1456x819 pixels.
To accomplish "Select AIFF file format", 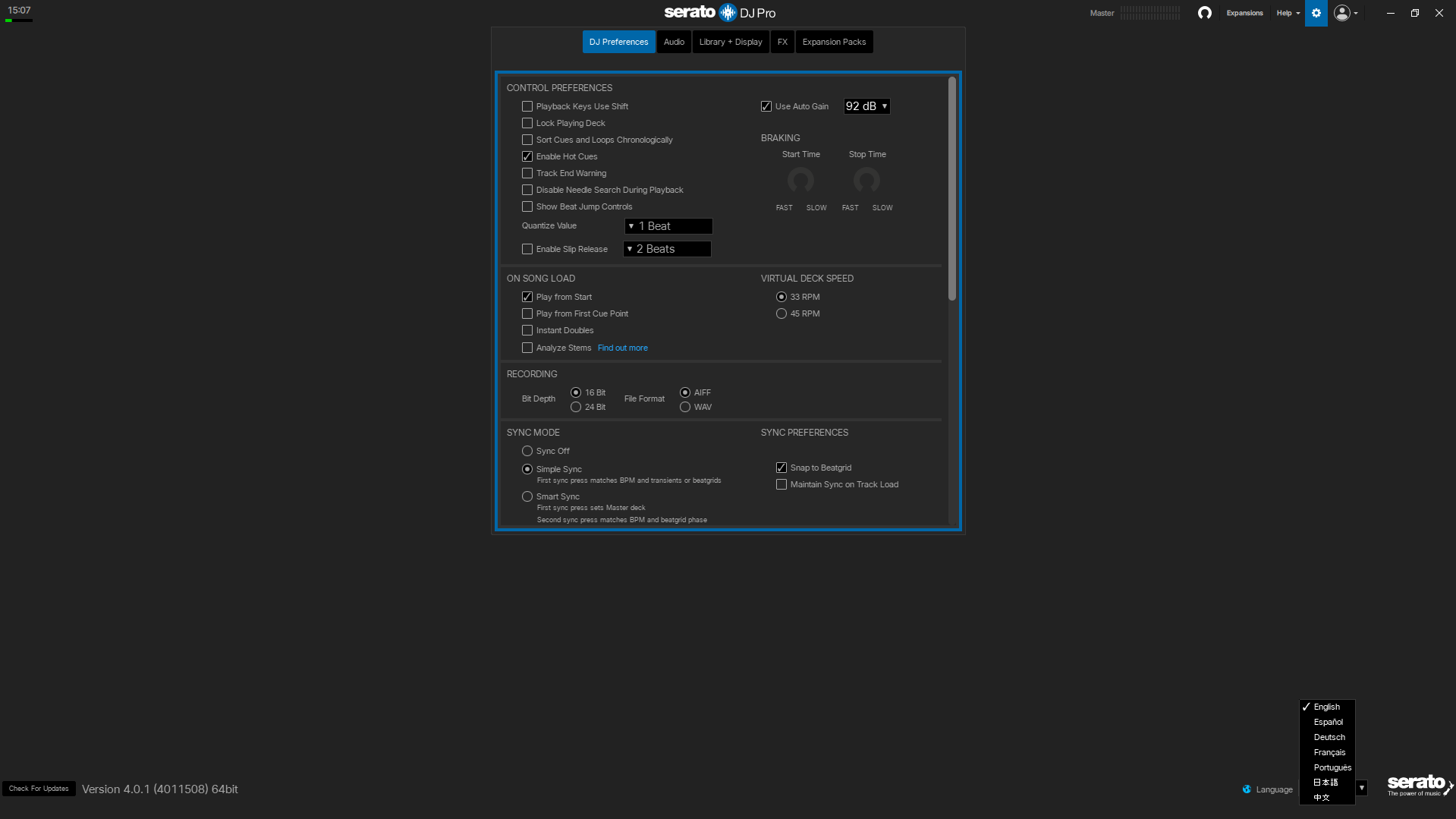I will click(685, 392).
